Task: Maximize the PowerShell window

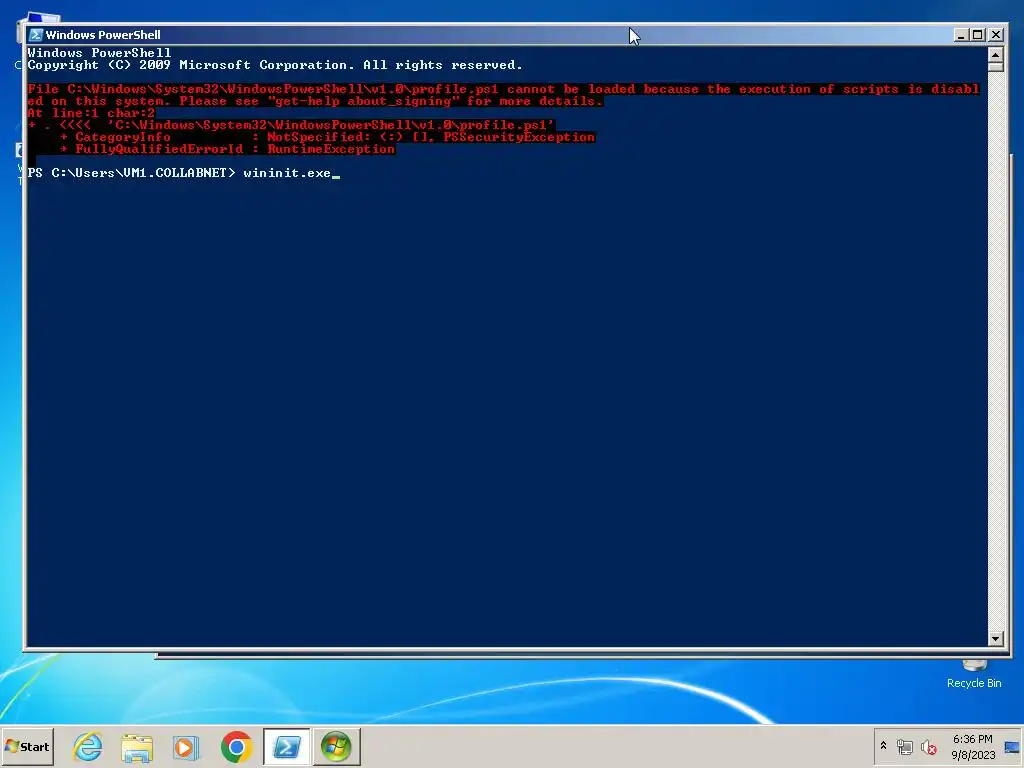Action: click(978, 35)
